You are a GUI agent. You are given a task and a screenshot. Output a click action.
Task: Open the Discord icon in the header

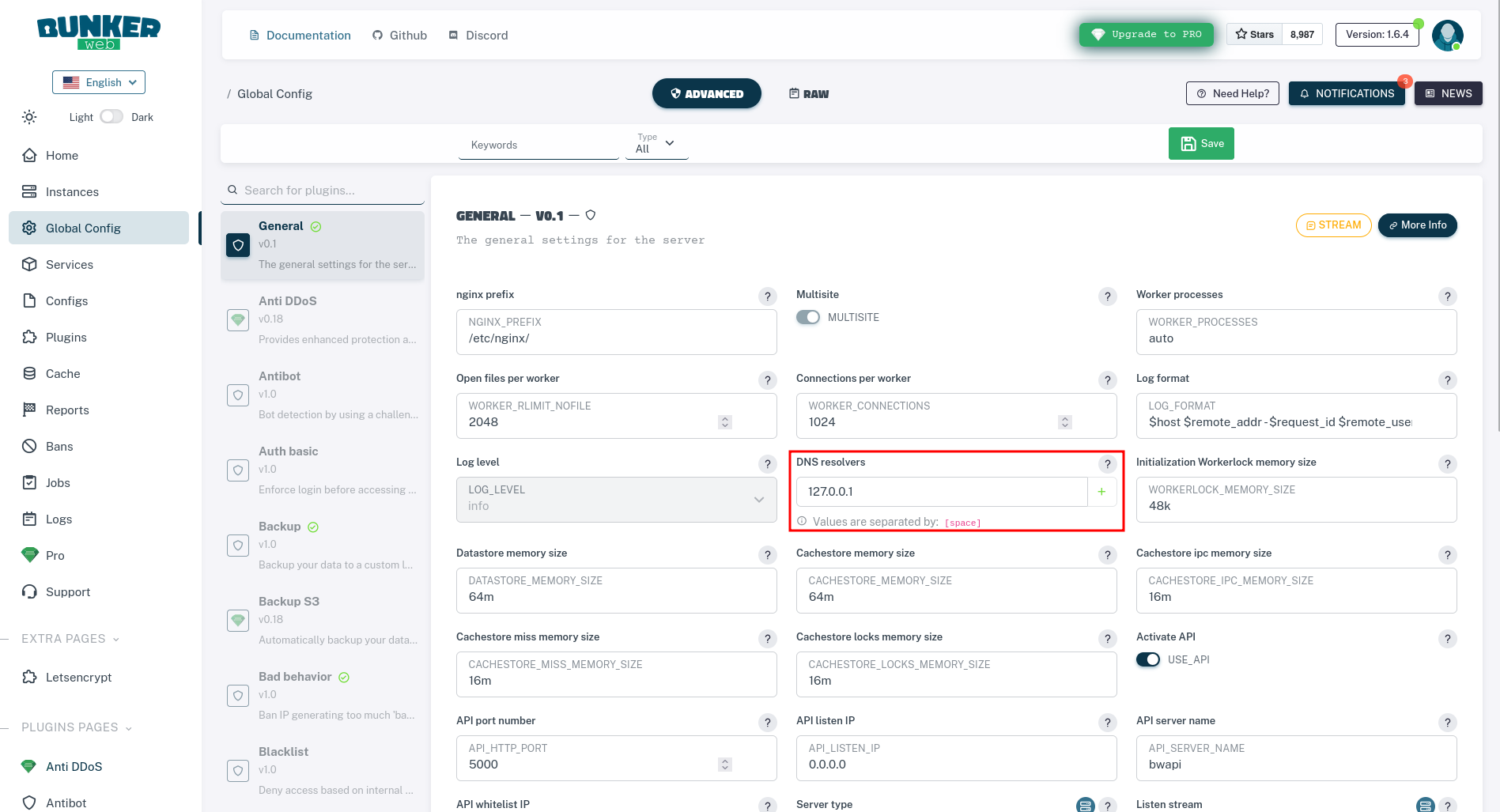[x=453, y=35]
